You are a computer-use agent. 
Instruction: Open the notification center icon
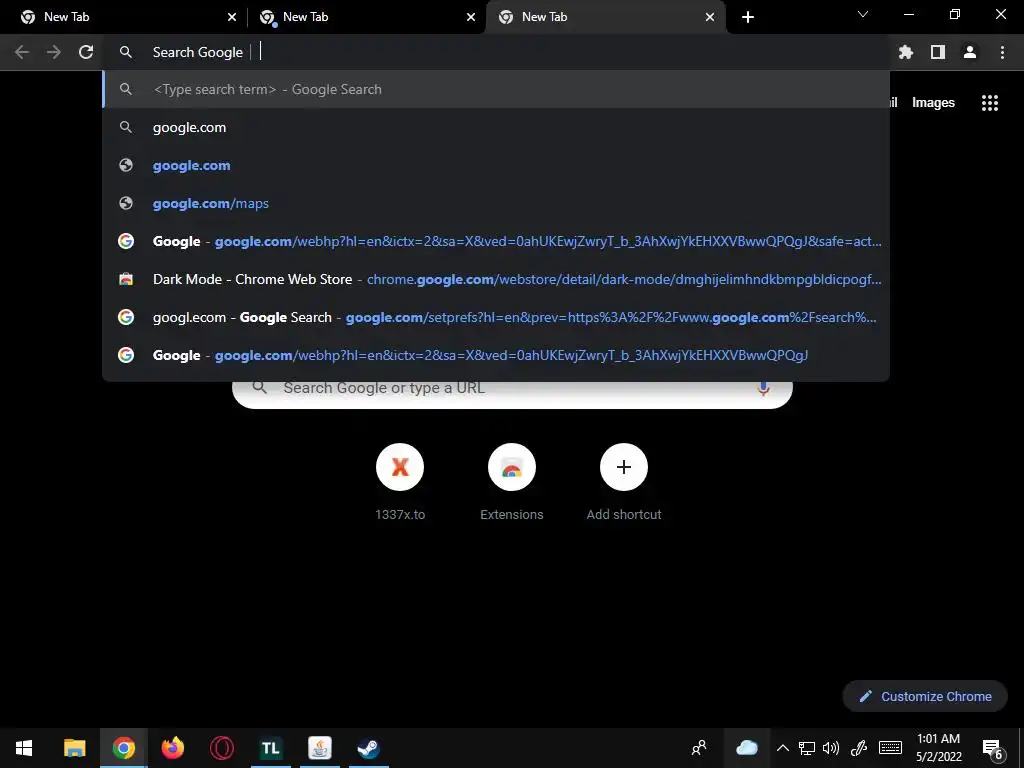(x=993, y=749)
